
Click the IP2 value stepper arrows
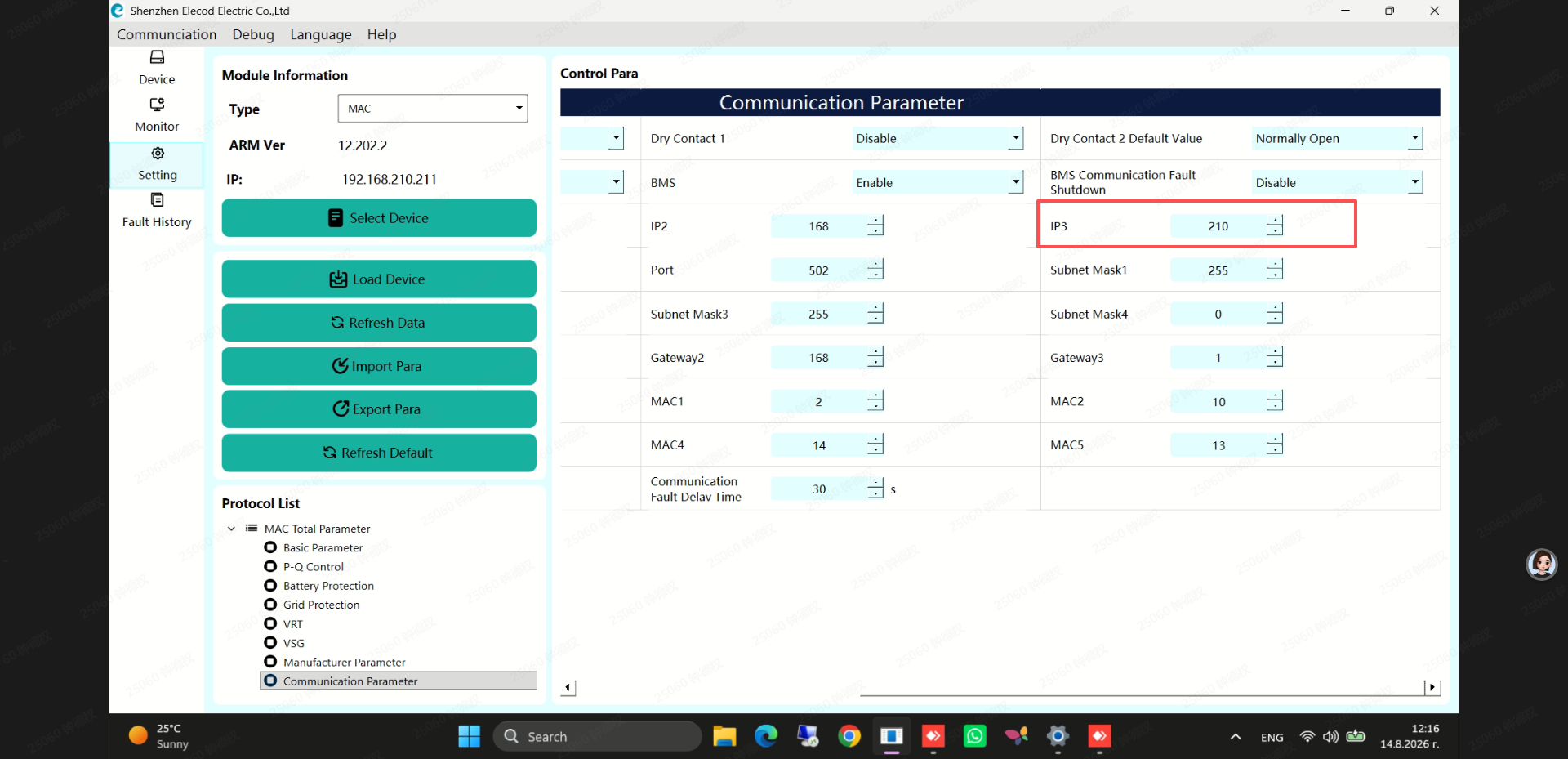(x=875, y=225)
